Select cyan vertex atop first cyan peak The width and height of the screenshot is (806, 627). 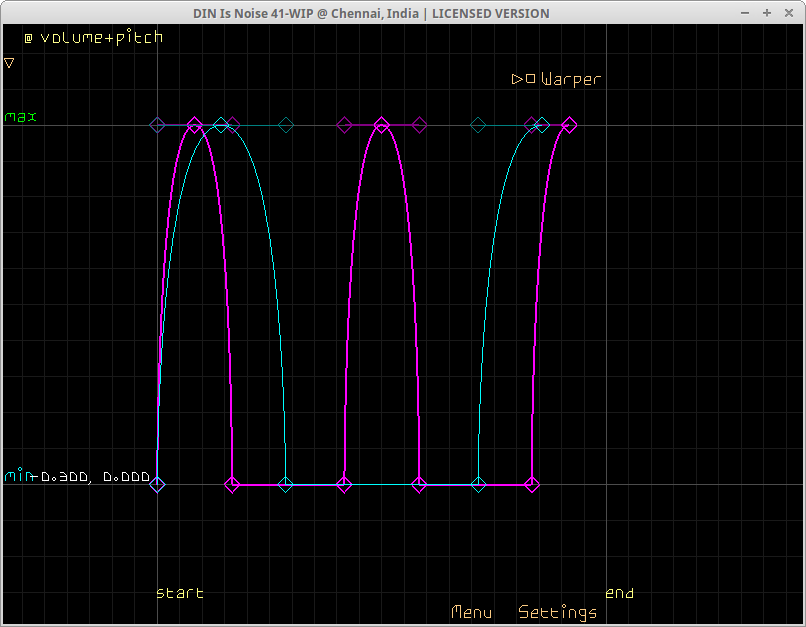click(x=221, y=125)
